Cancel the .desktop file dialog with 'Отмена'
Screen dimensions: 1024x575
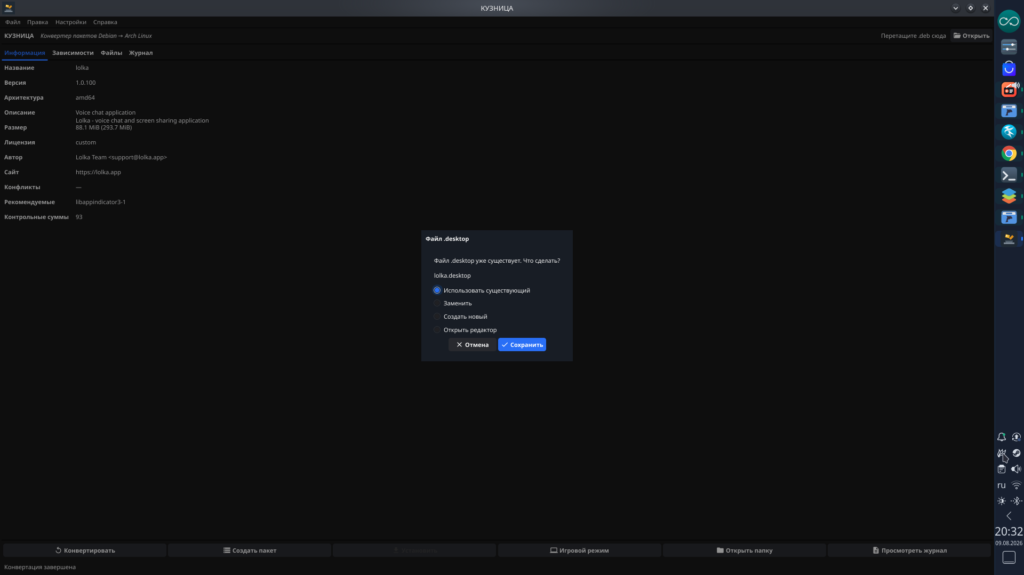click(x=472, y=344)
